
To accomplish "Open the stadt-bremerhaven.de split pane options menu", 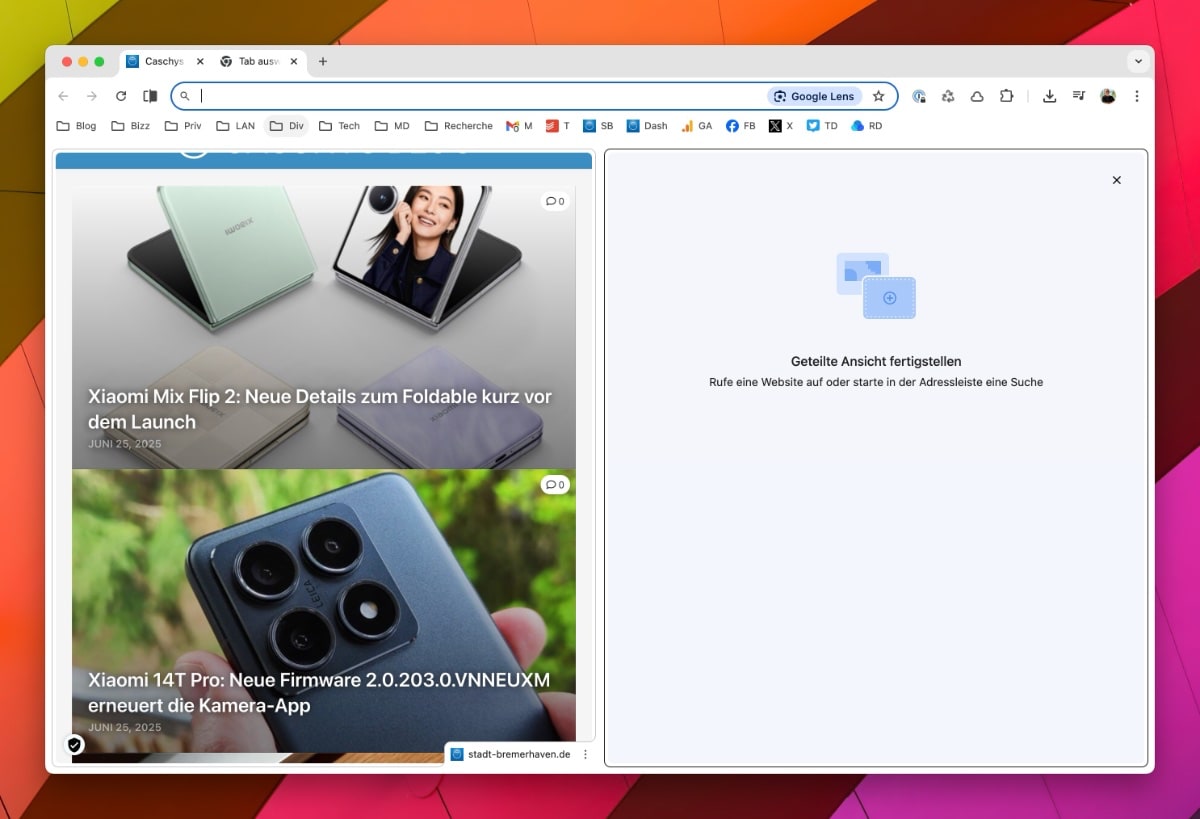I will [x=586, y=754].
